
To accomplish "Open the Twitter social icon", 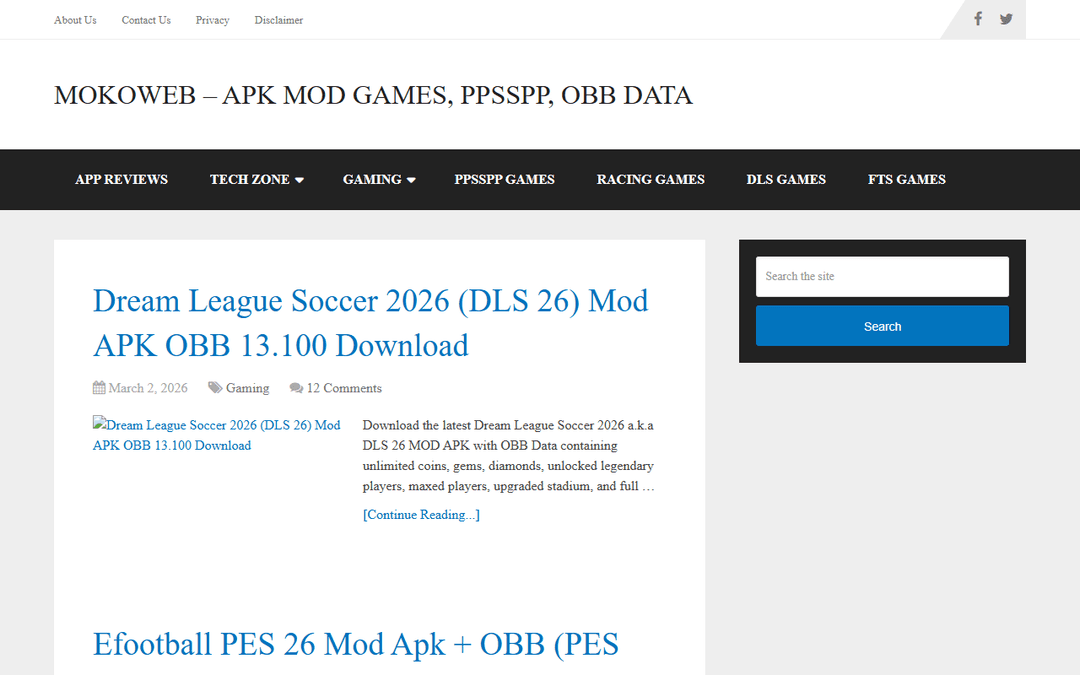I will tap(1006, 19).
